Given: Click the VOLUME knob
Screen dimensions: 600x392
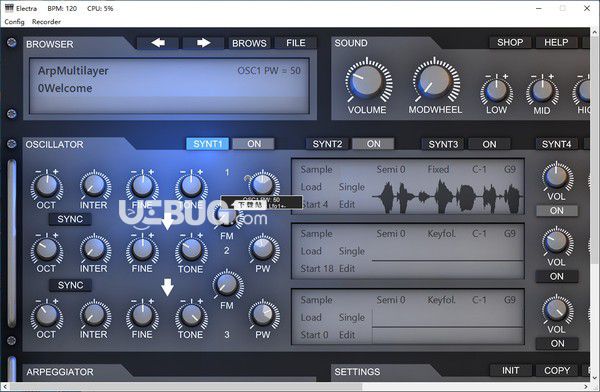Looking at the screenshot, I should [x=367, y=81].
